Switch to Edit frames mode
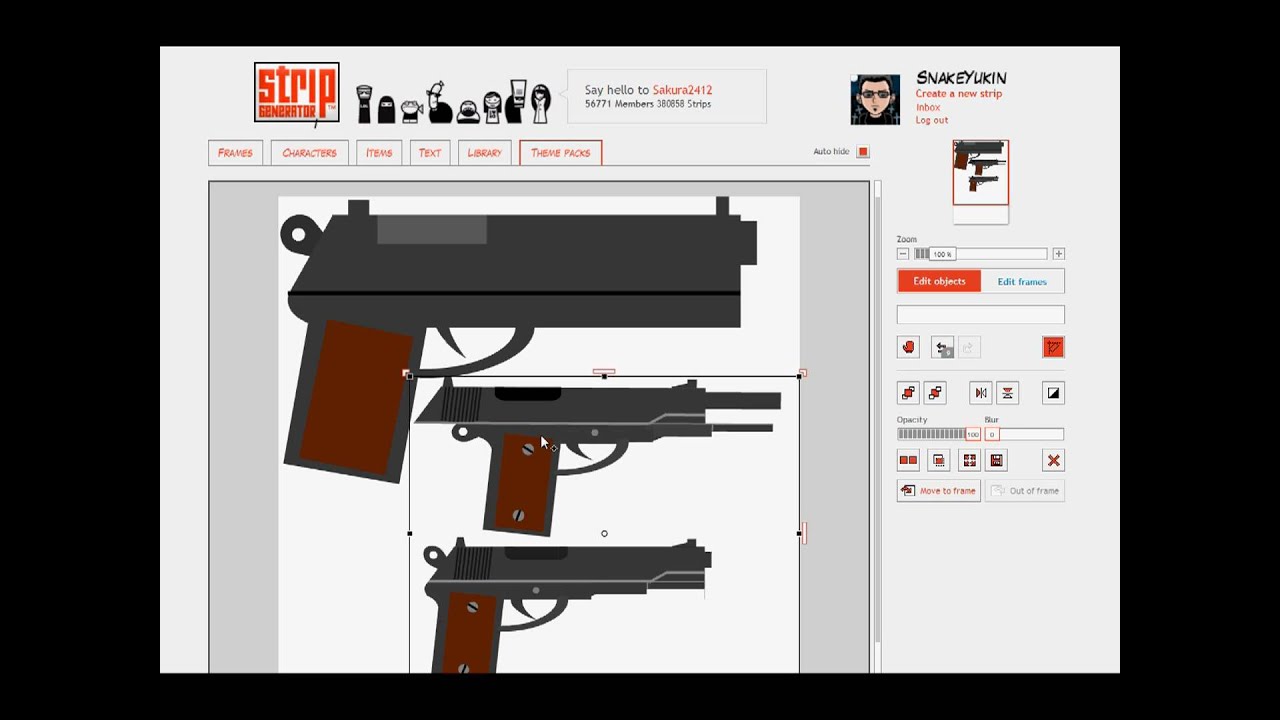1280x720 pixels. [x=1022, y=281]
